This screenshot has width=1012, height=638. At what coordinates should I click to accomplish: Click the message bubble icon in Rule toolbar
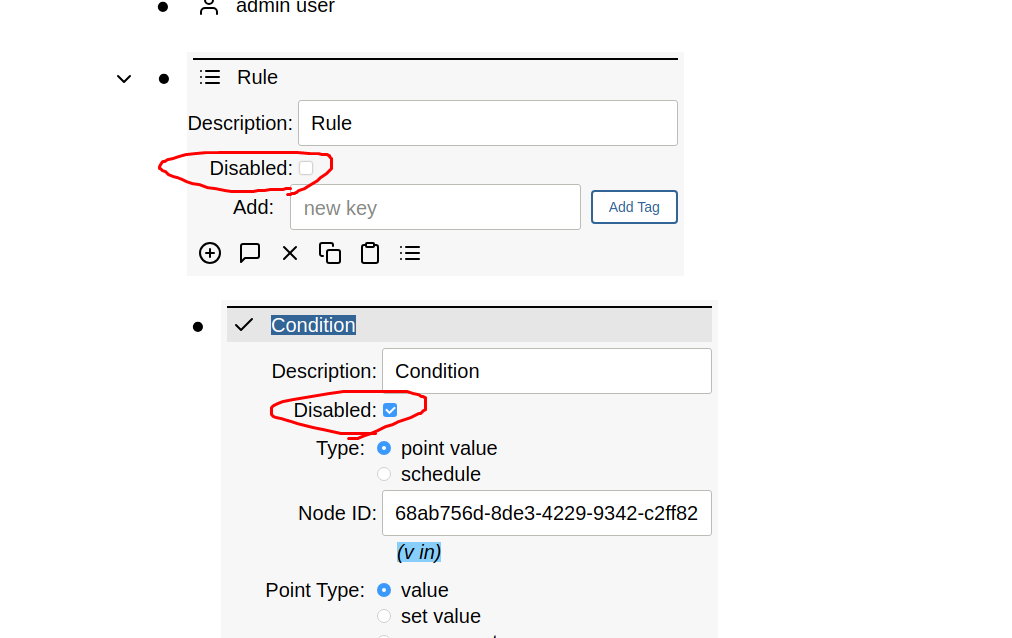point(250,253)
